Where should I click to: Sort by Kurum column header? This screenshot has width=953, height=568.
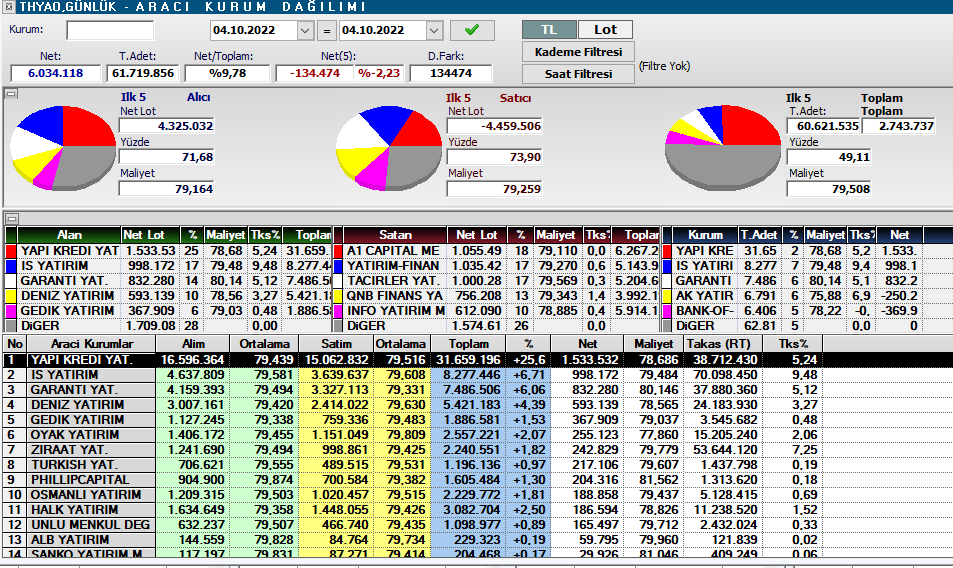click(705, 235)
